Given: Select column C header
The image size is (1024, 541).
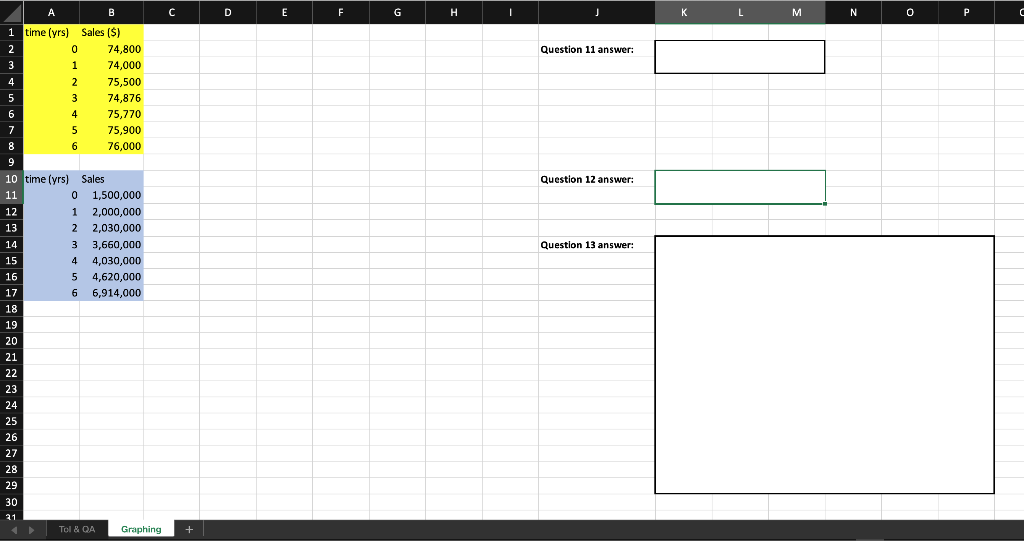Looking at the screenshot, I should click(171, 12).
